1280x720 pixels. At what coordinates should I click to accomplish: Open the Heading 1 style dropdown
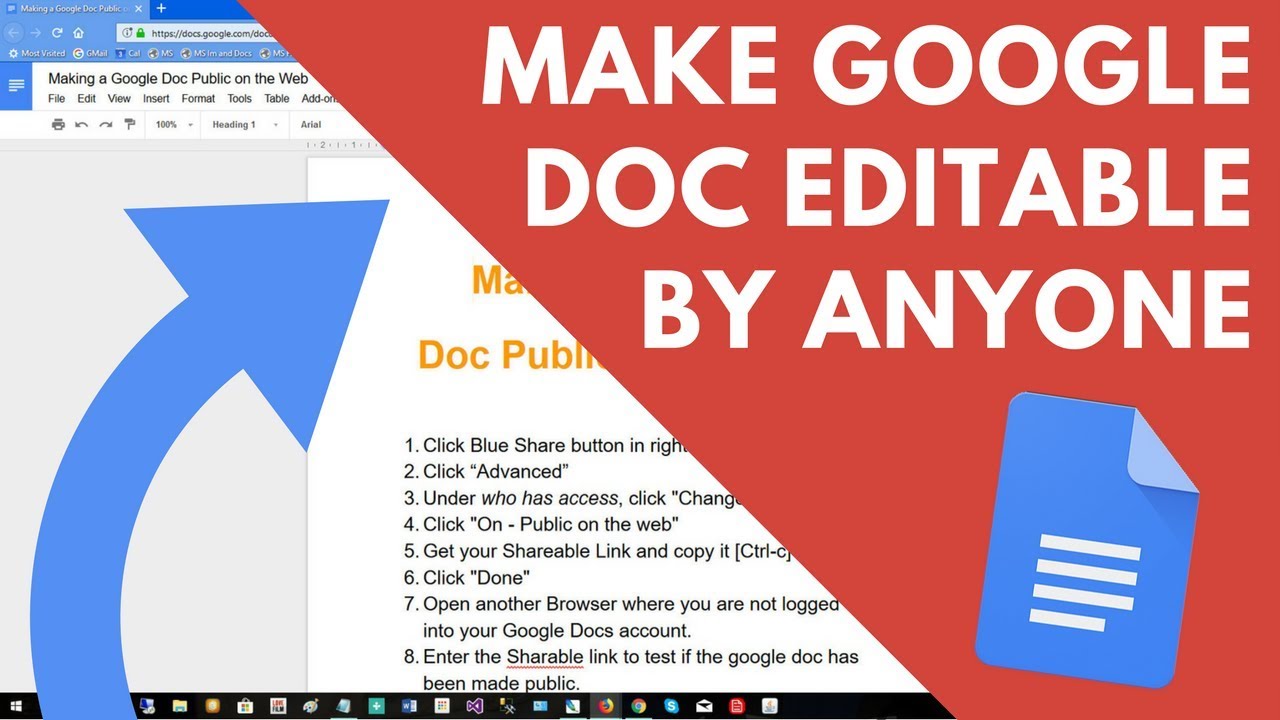[245, 125]
